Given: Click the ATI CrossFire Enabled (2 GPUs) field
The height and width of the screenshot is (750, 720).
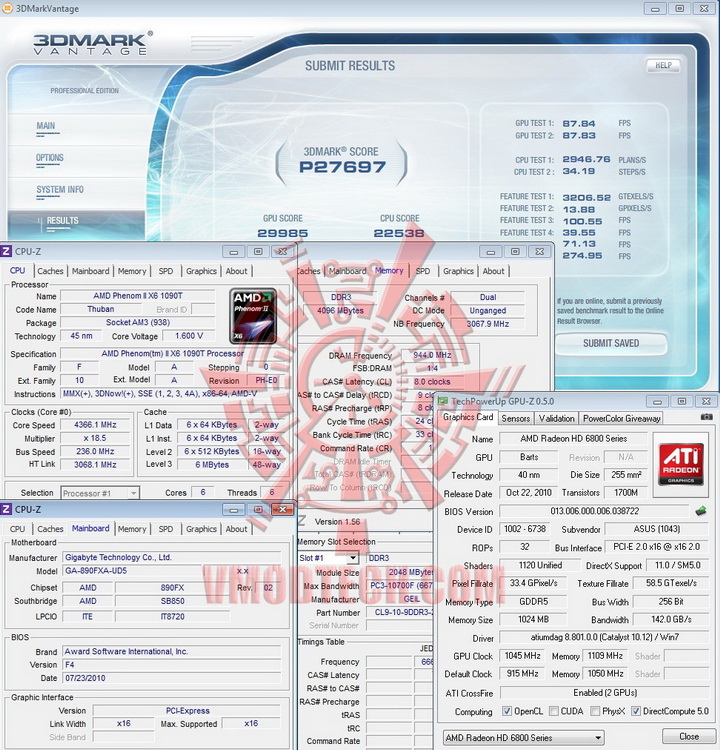Looking at the screenshot, I should point(604,693).
